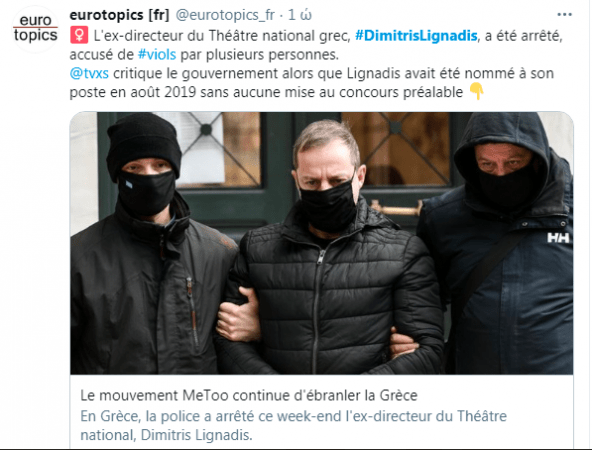592x450 pixels.
Task: Open the #DimitrisLignadis hashtag
Action: pos(416,36)
